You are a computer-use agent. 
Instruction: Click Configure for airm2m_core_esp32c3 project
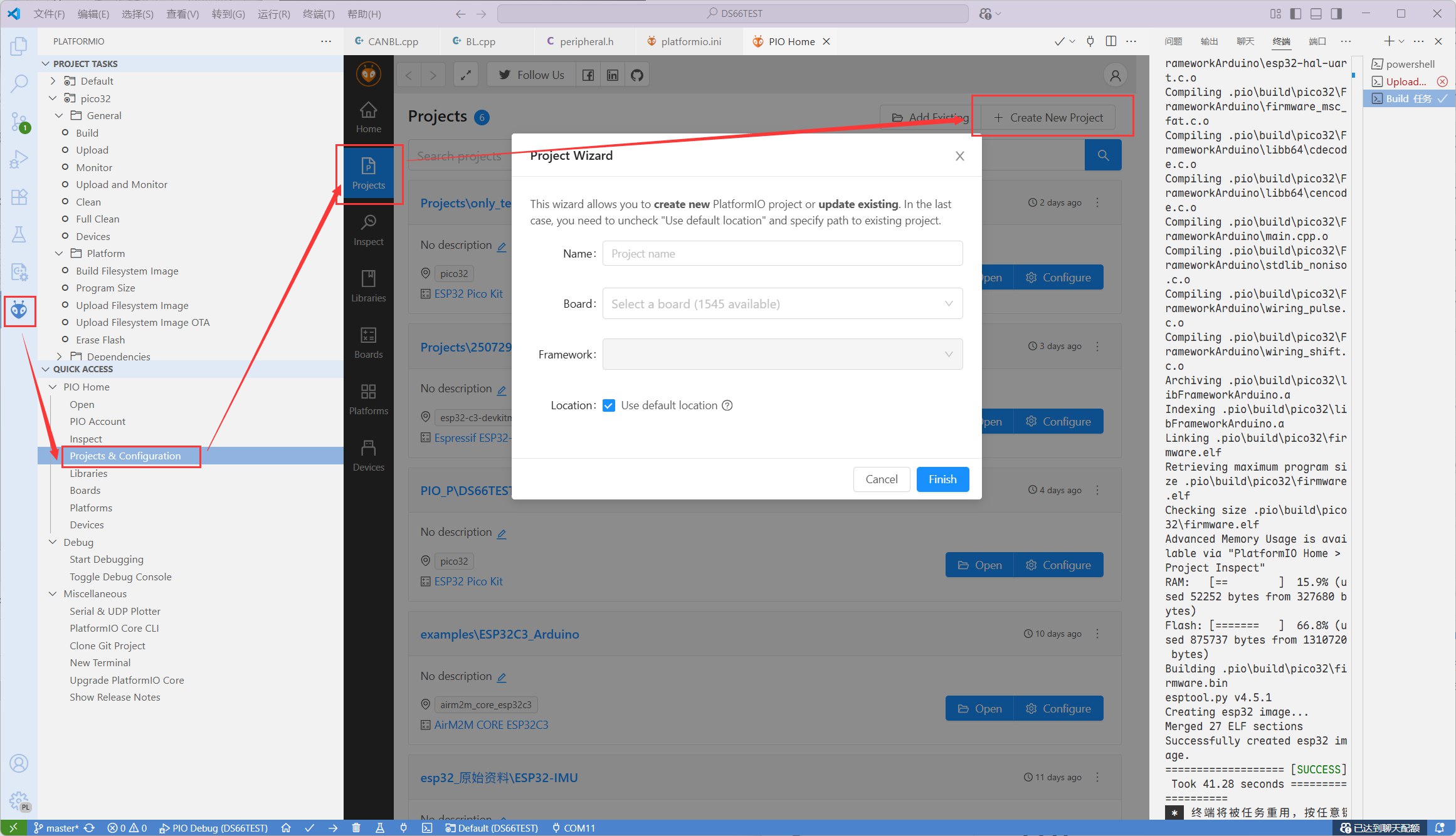coord(1058,708)
